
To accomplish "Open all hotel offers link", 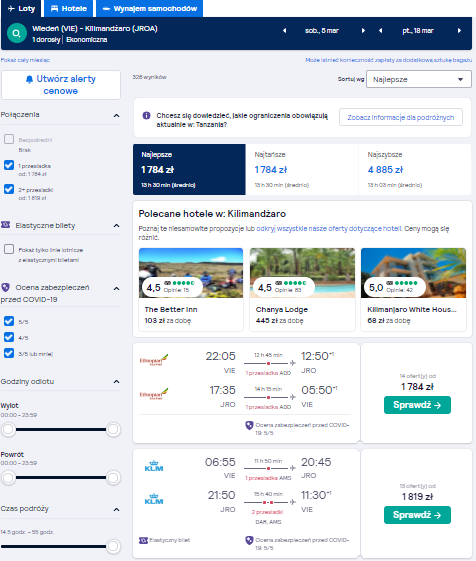I will click(x=329, y=229).
